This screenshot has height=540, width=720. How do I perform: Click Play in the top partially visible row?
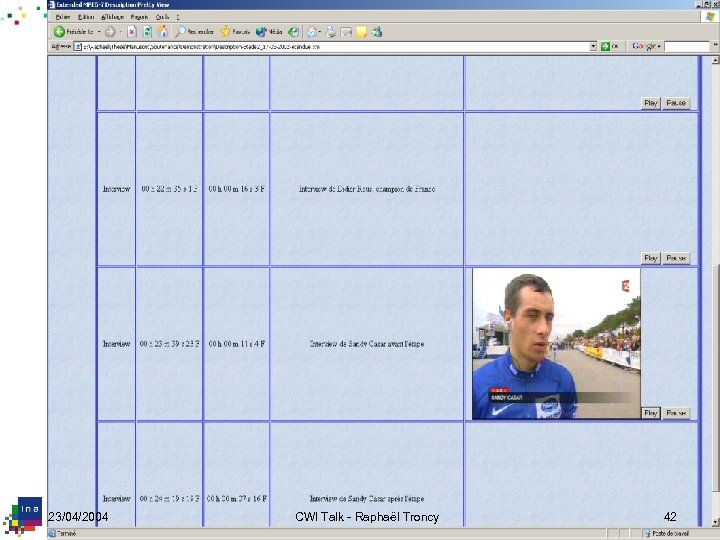651,103
